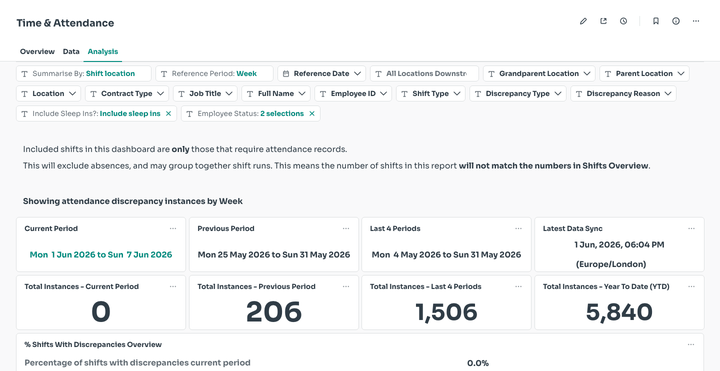The image size is (720, 371).
Task: Open Total Instances Current Period options menu
Action: (x=173, y=287)
